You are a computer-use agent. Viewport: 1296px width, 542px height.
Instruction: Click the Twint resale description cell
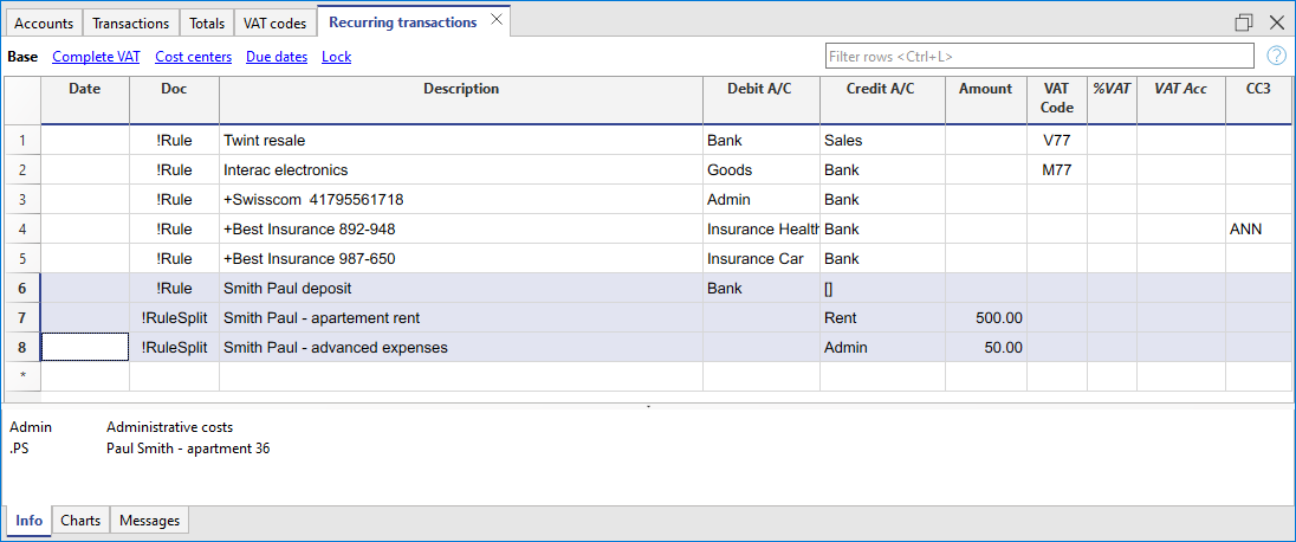coord(461,140)
